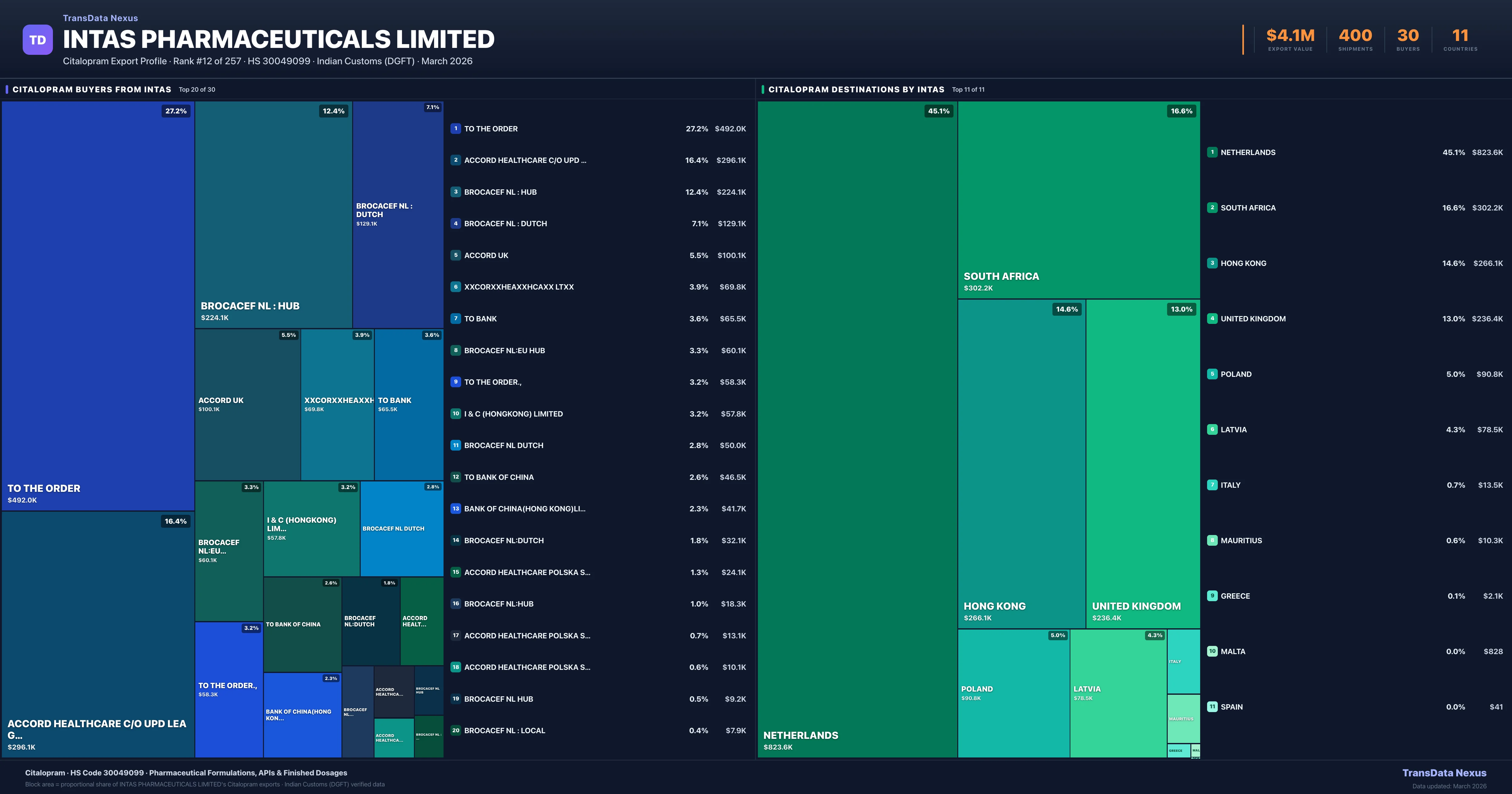Open the Citalopram Buyers from Intas section header
Image resolution: width=1512 pixels, height=794 pixels.
pyautogui.click(x=92, y=90)
